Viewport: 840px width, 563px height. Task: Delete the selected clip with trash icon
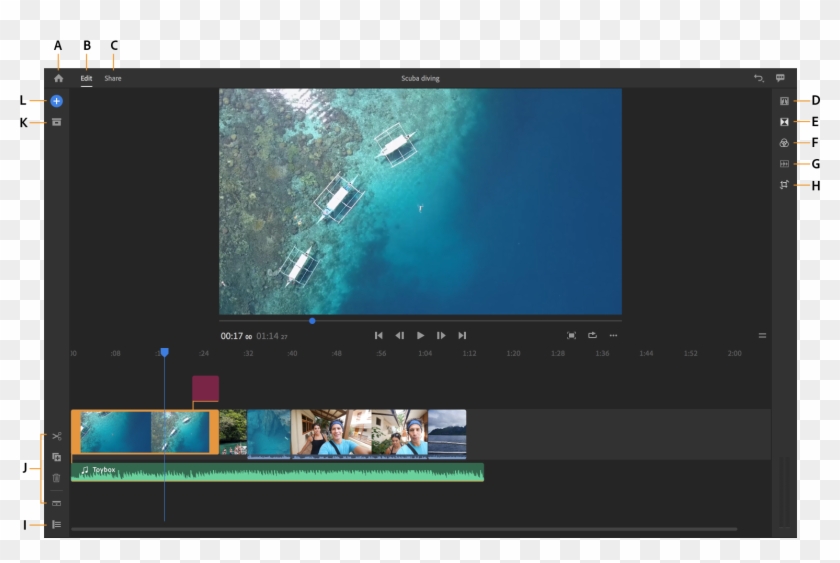[x=56, y=478]
